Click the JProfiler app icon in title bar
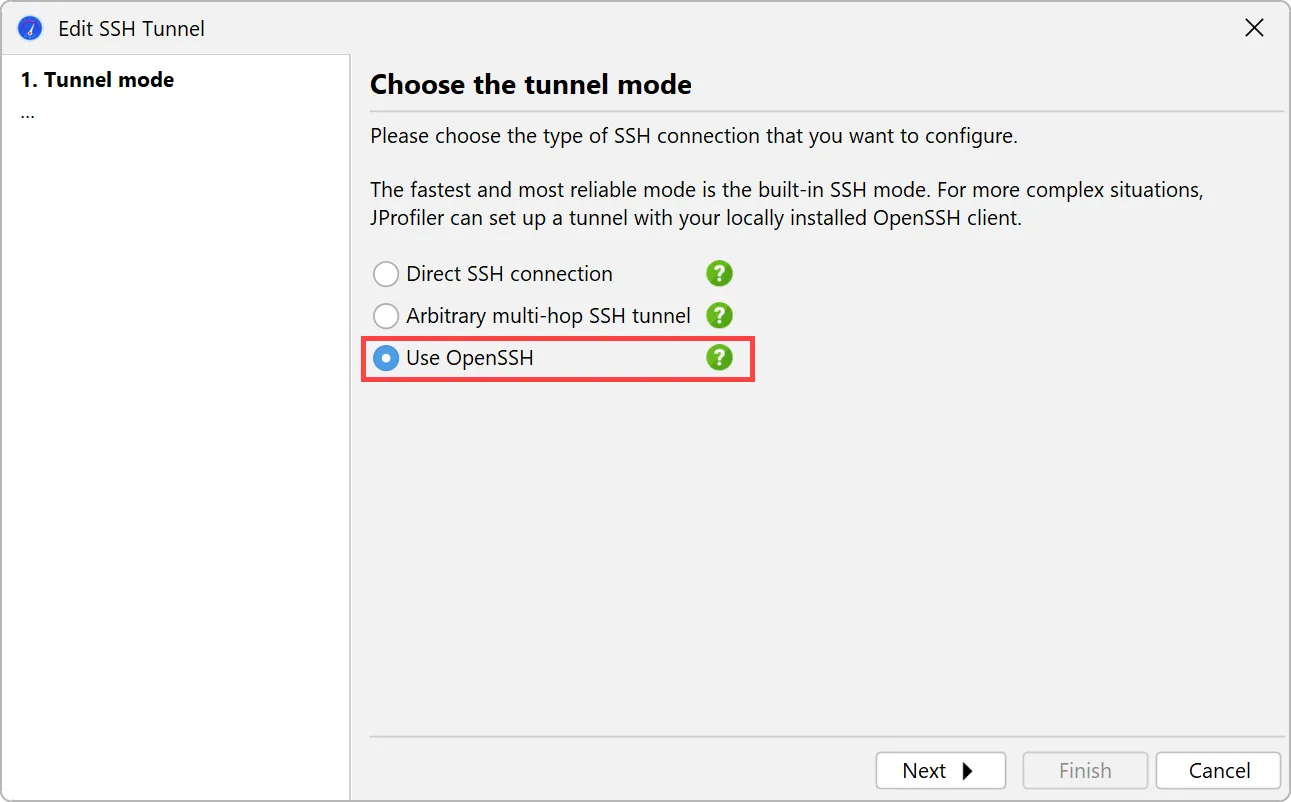1291x802 pixels. tap(31, 28)
